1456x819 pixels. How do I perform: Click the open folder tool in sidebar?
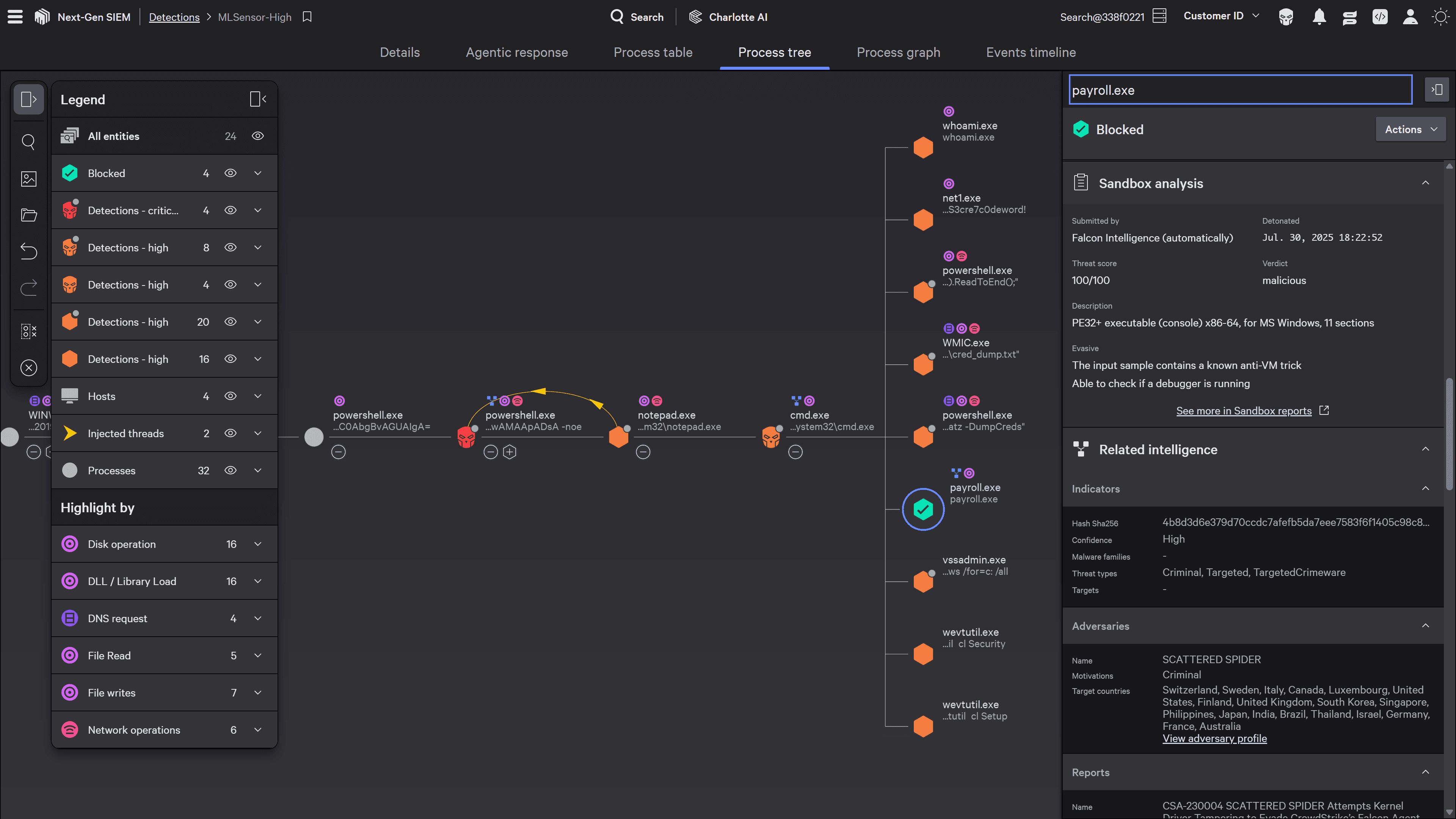click(x=29, y=215)
